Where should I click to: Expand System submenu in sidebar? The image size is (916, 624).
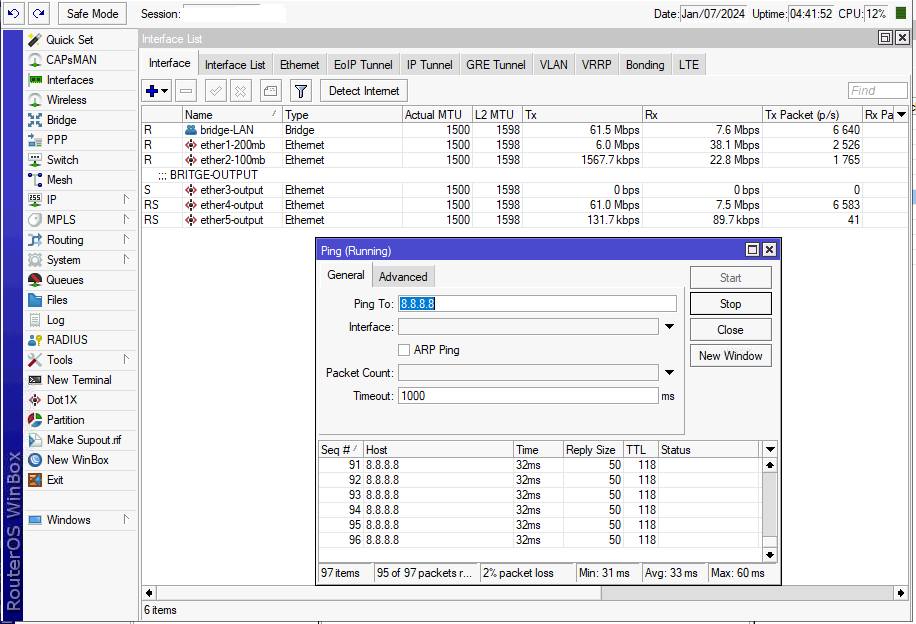(x=79, y=260)
